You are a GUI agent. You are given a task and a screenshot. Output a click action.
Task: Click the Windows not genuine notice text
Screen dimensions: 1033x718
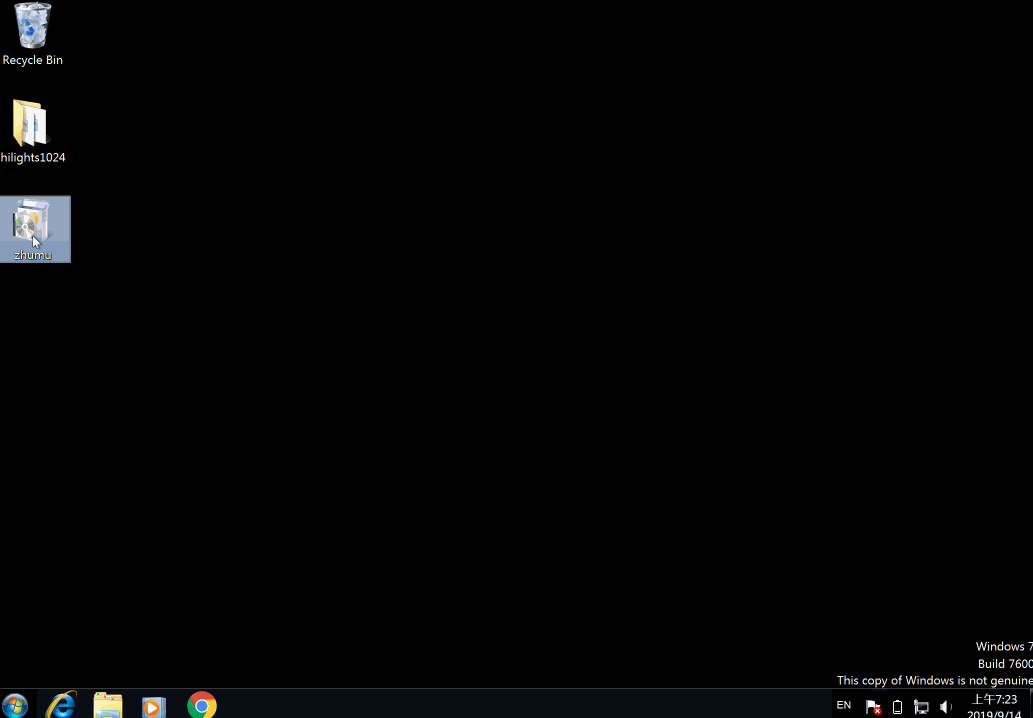935,680
